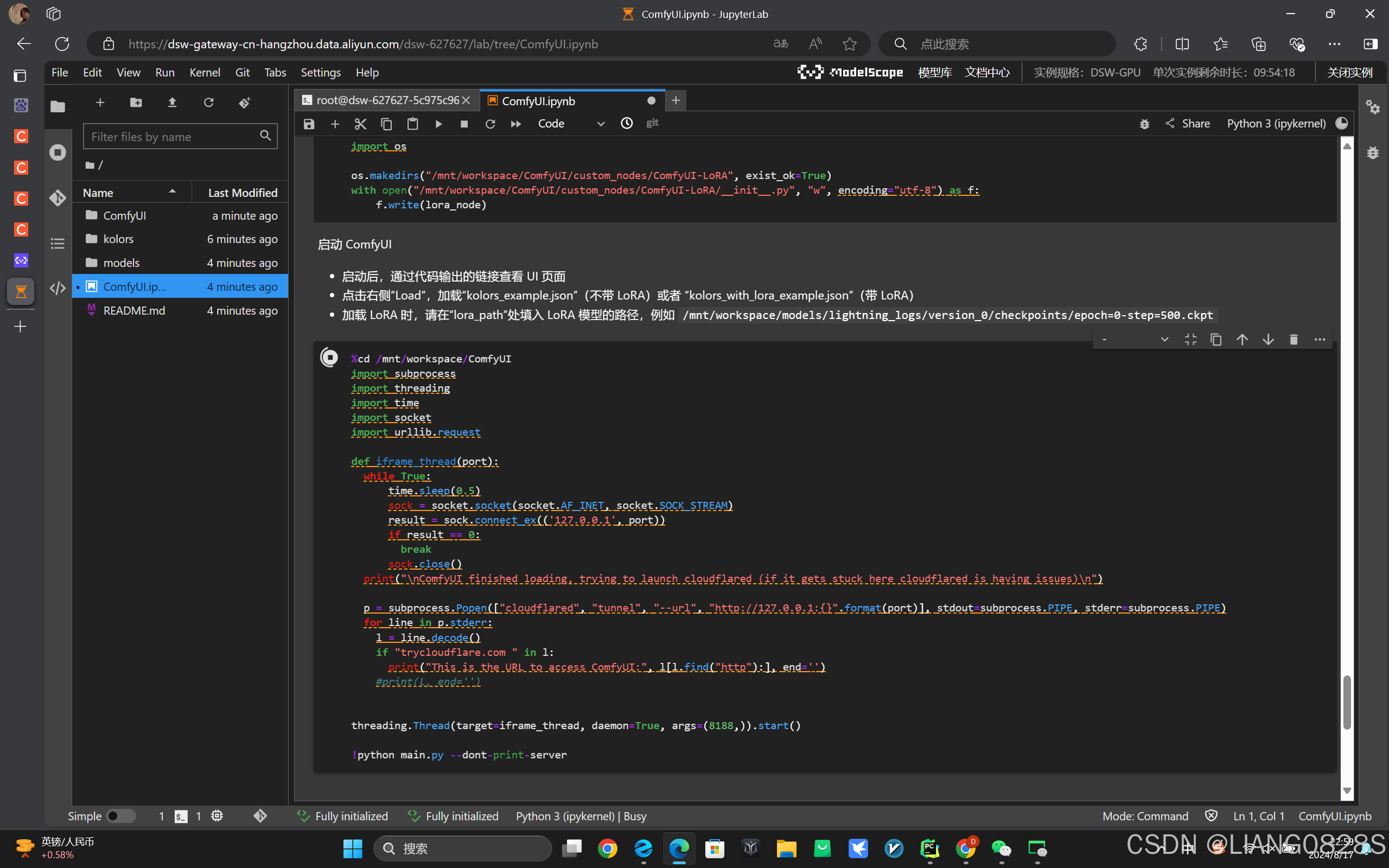The height and width of the screenshot is (868, 1389).
Task: Delete the current cell with the trash icon
Action: point(1294,339)
